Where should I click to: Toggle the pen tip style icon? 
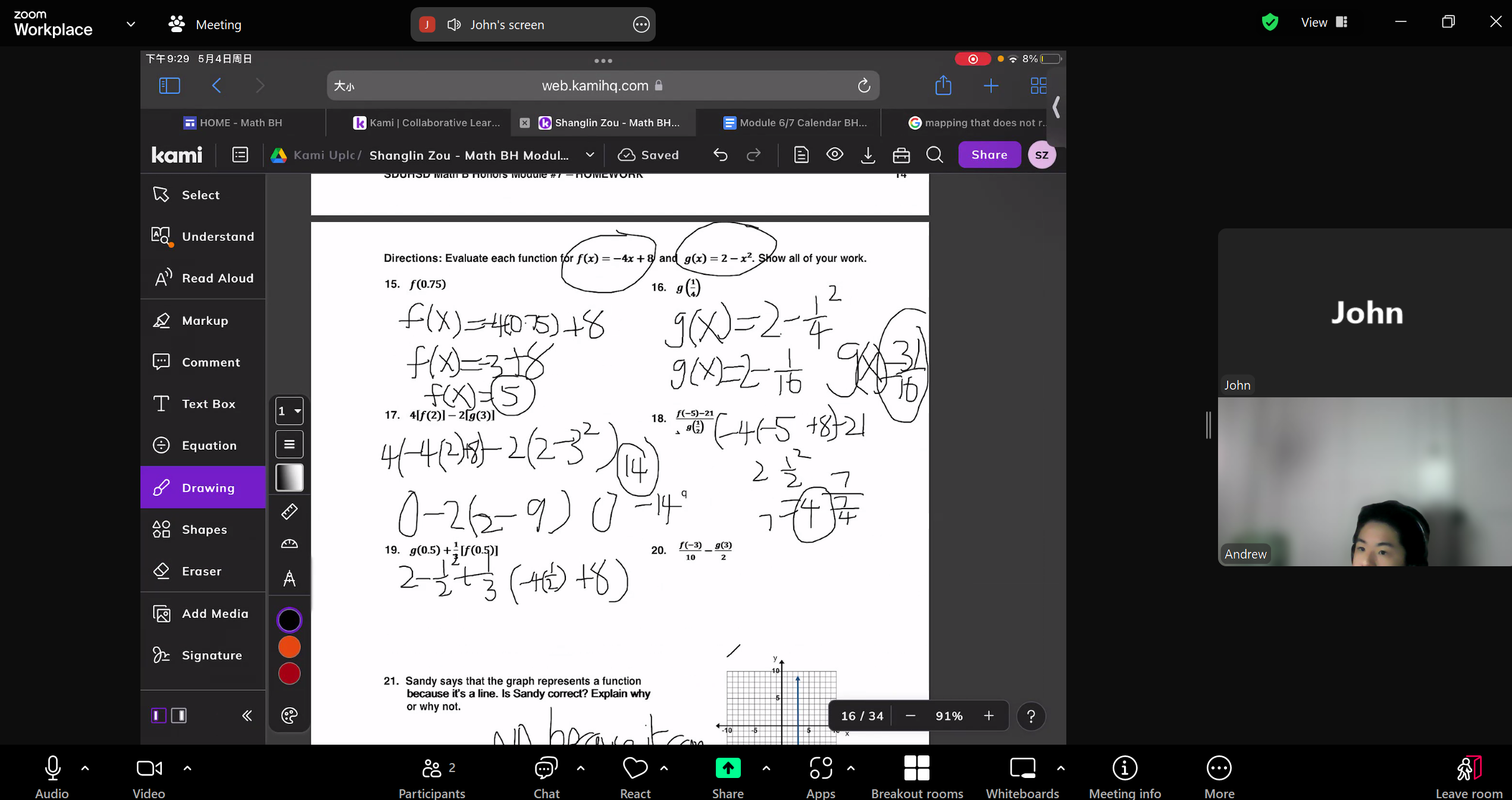(x=289, y=478)
